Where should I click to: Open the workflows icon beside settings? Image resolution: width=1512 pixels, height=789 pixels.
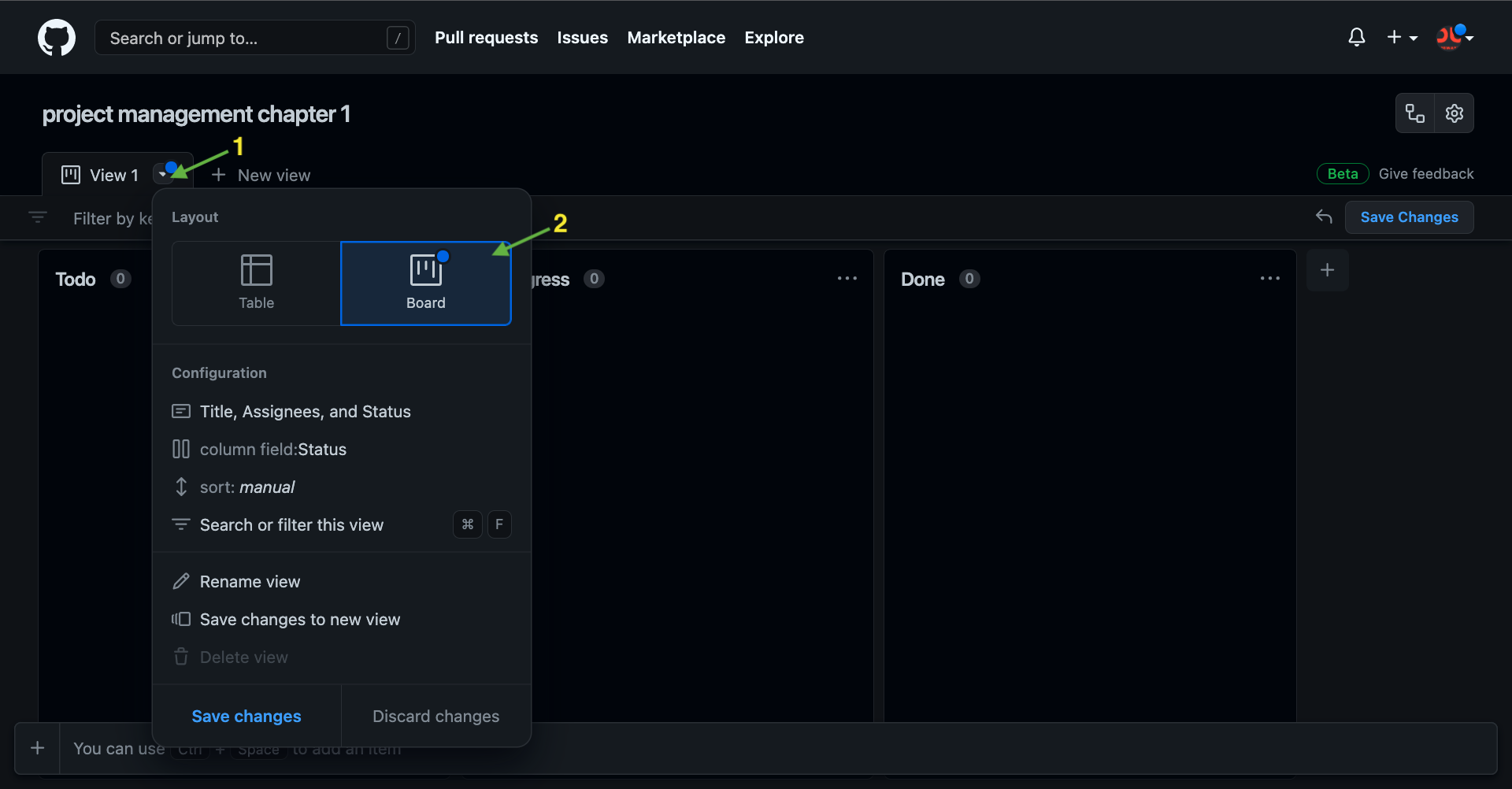(1415, 113)
